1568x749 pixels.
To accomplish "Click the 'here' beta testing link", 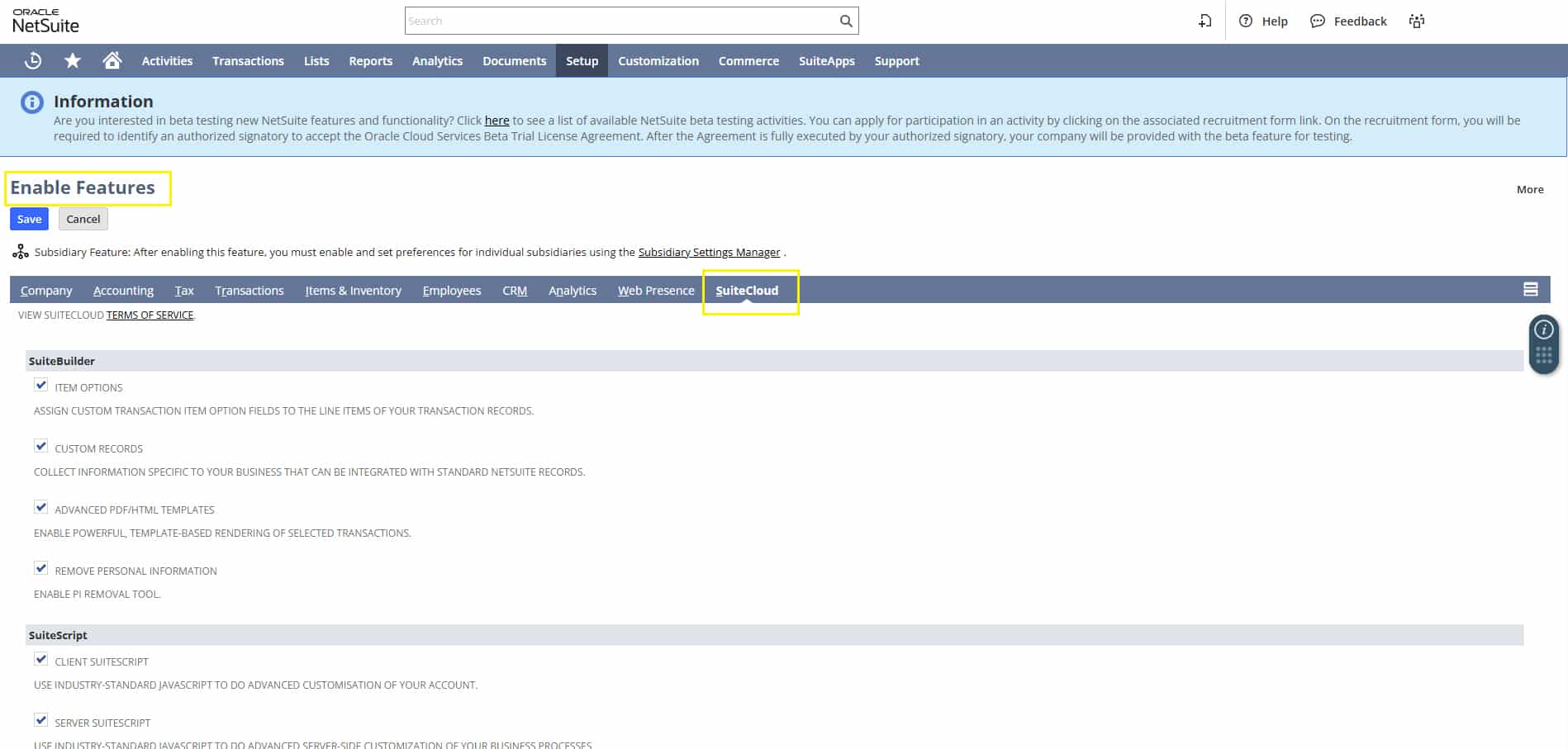I will (x=497, y=121).
